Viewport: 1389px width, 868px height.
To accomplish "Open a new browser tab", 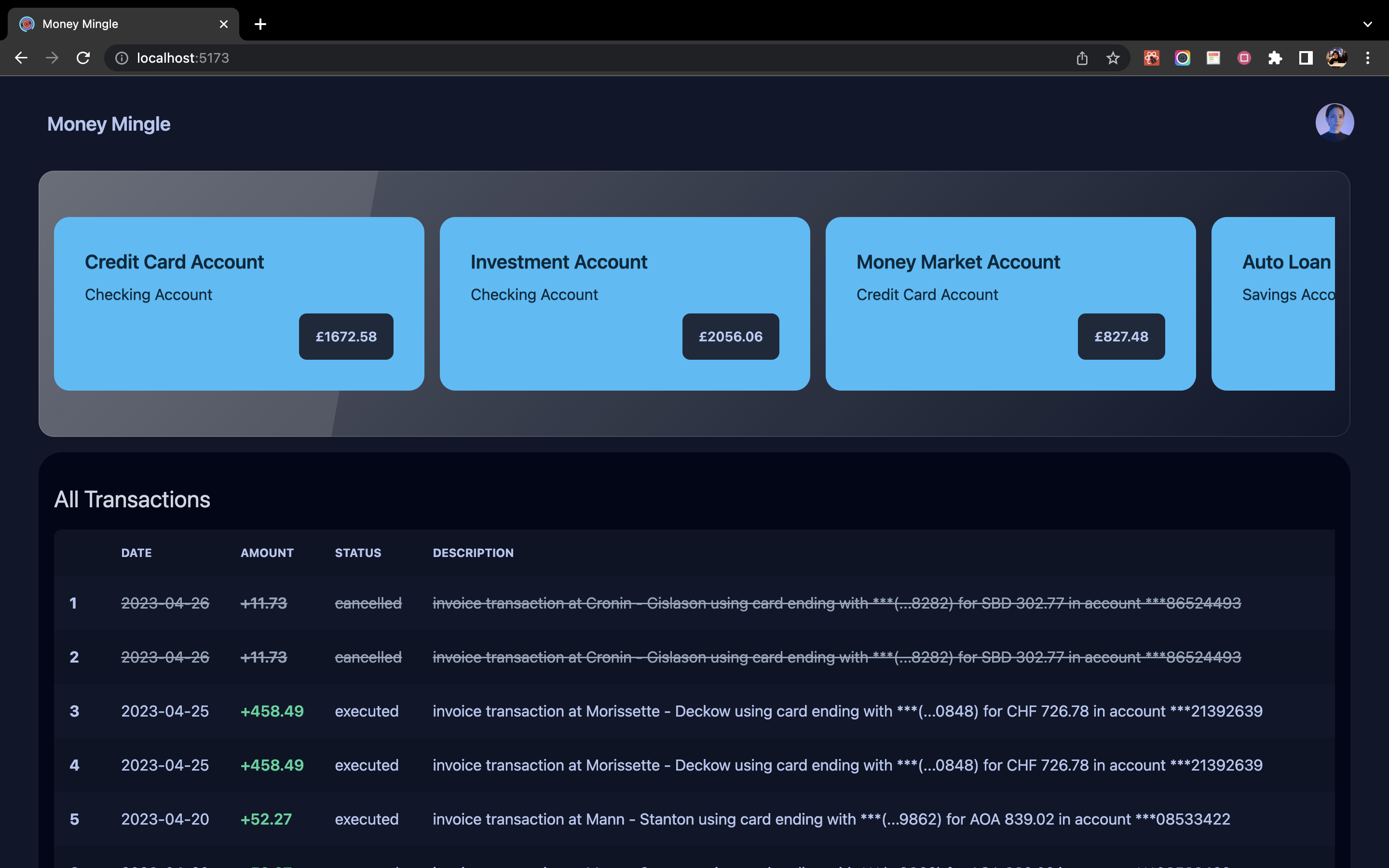I will tap(260, 24).
